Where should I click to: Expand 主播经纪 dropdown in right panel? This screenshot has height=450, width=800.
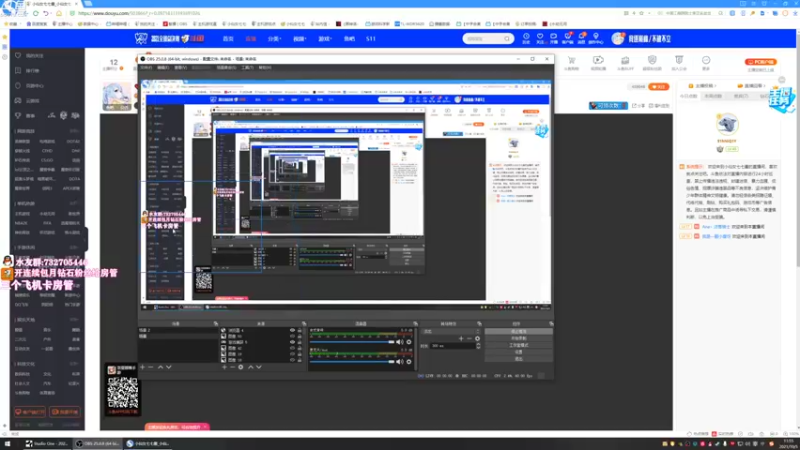tap(703, 86)
